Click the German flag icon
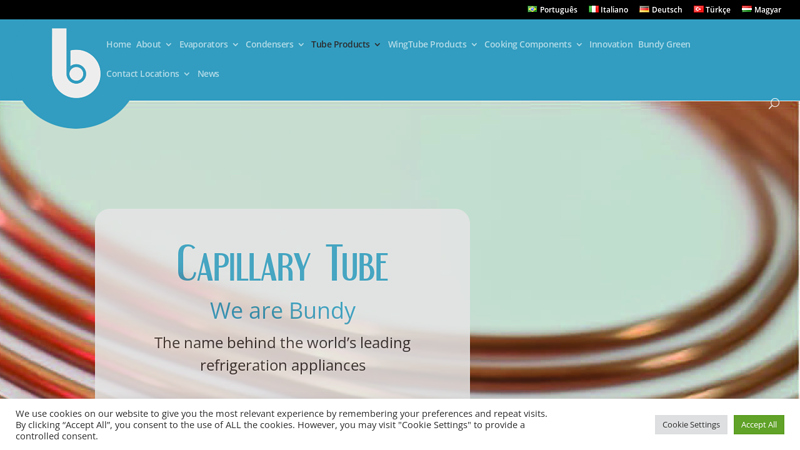Image resolution: width=800 pixels, height=450 pixels. tap(644, 9)
